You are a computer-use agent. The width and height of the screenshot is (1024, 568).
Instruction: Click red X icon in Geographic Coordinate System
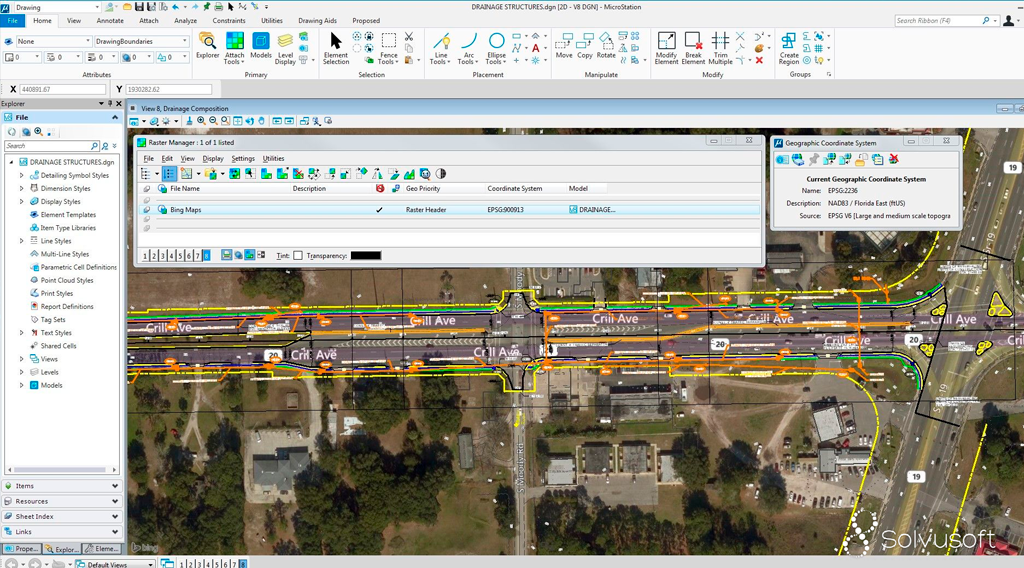(893, 159)
